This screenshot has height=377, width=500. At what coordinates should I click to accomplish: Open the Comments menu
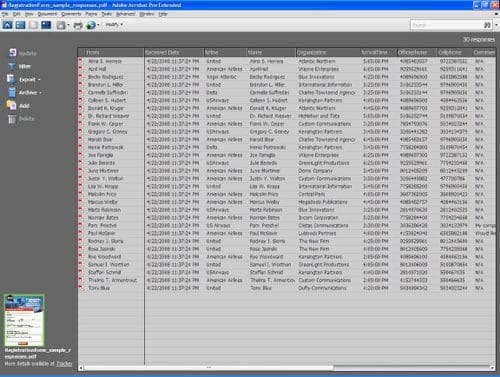(71, 14)
